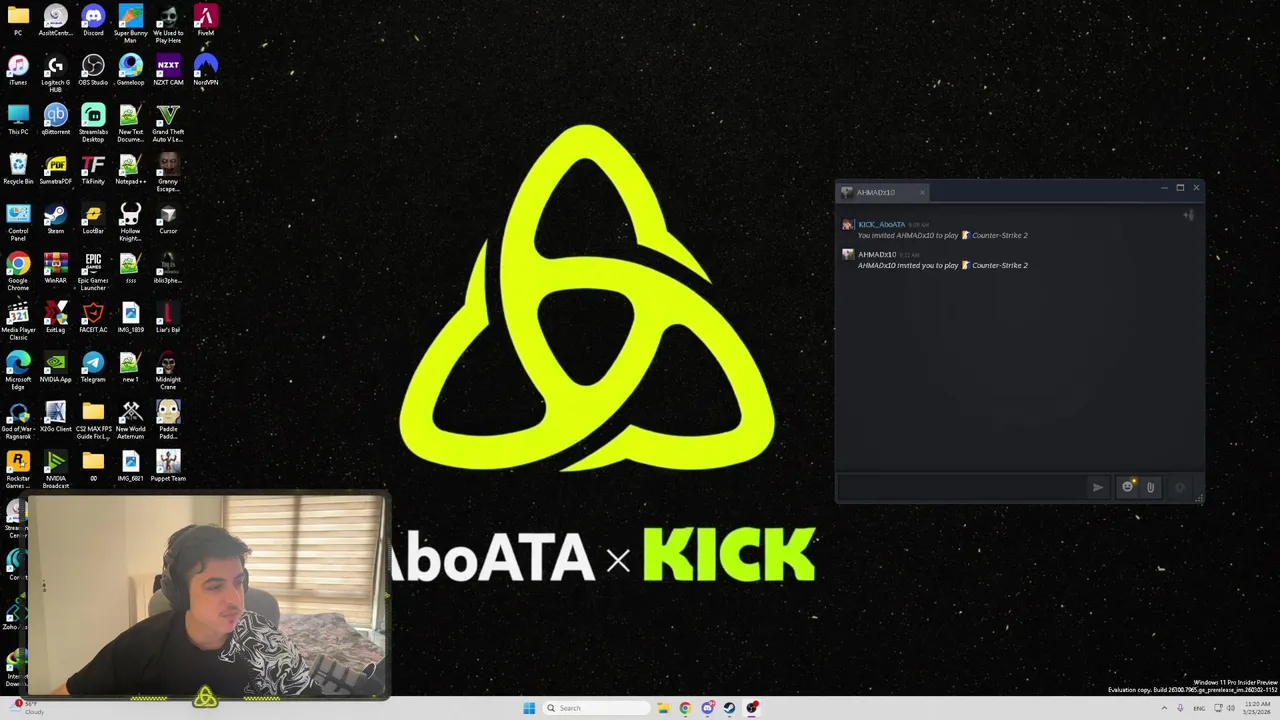Open the Midnight Crane game shortcut
1280x720 pixels.
pos(168,371)
